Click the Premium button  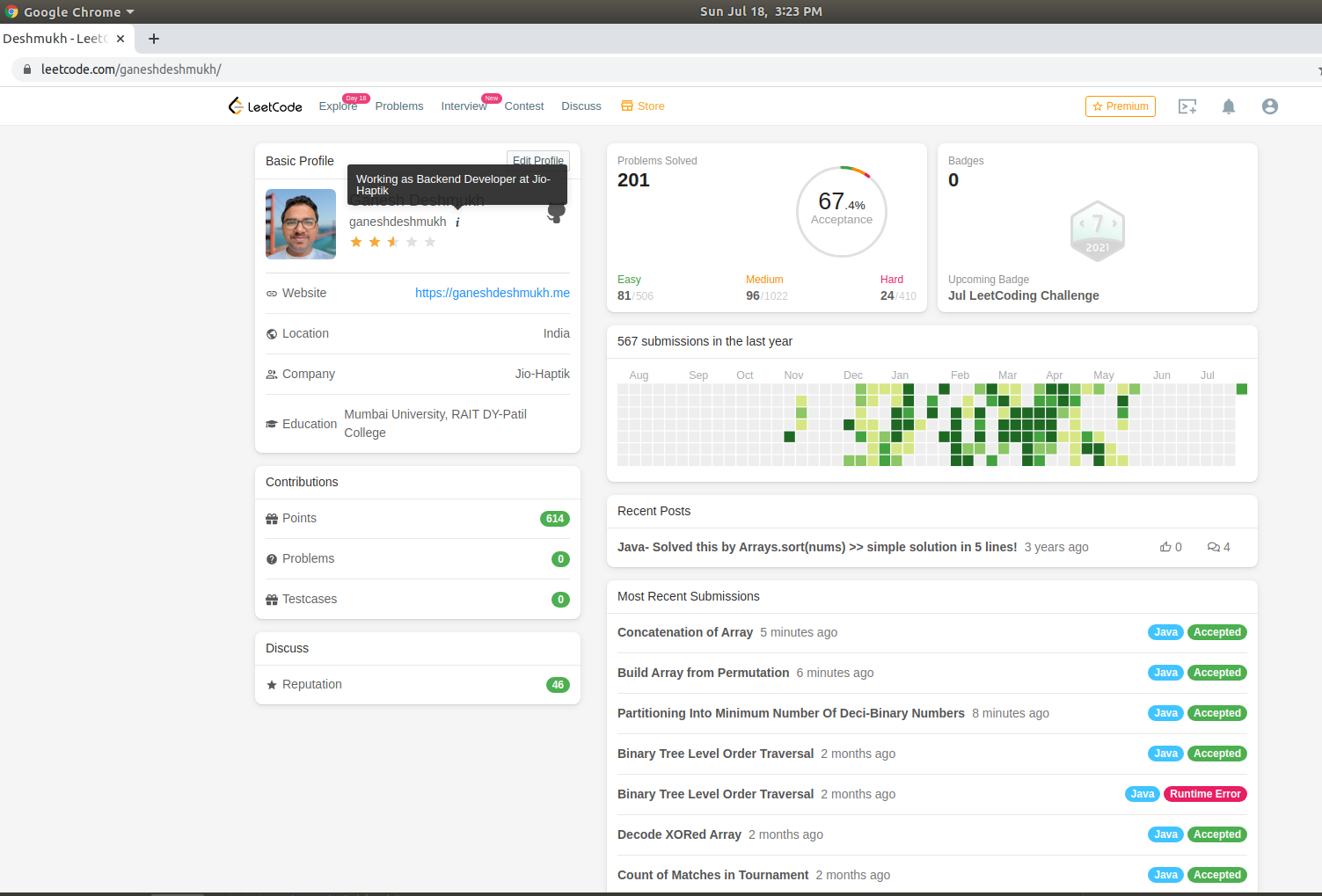coord(1120,106)
